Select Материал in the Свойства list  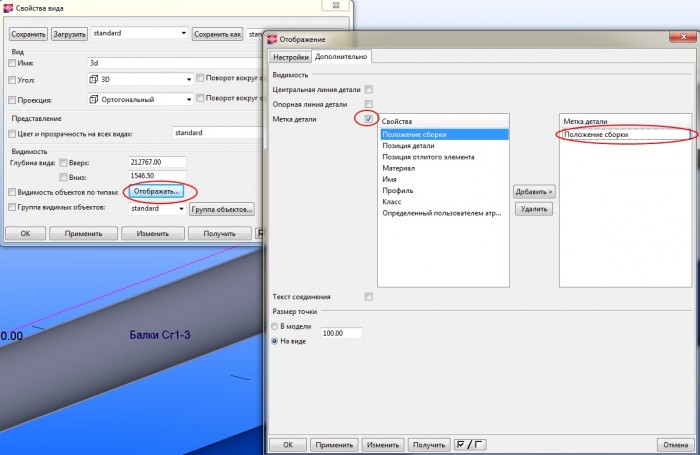(400, 168)
